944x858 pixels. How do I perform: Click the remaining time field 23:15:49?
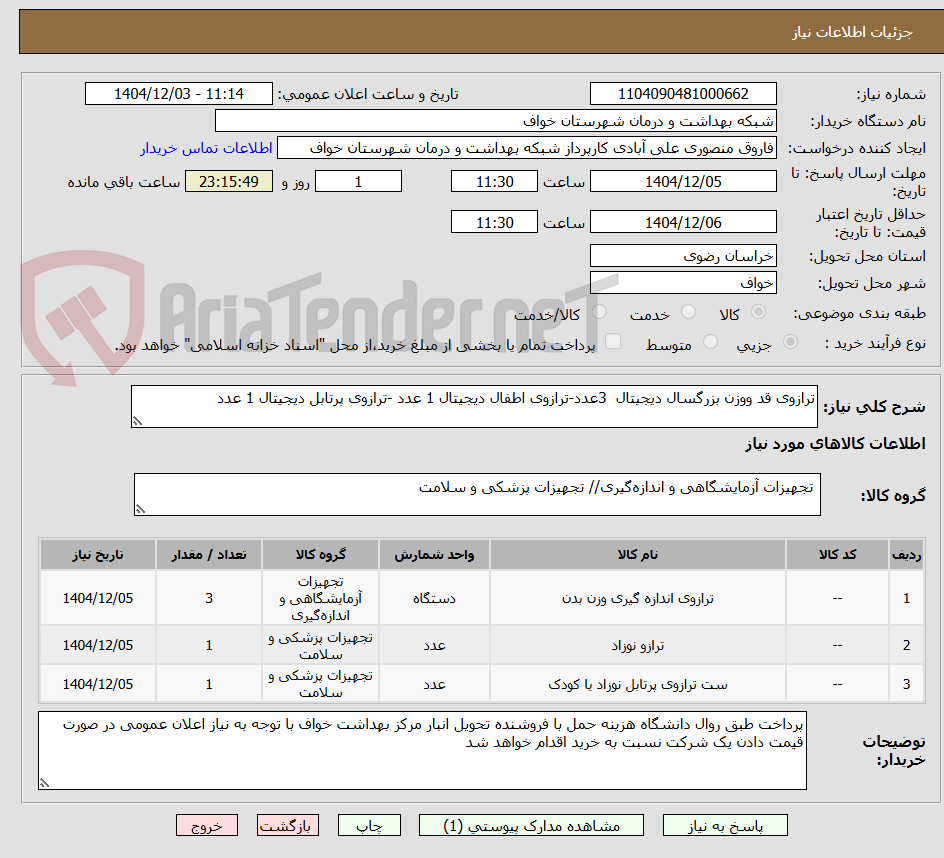tap(229, 181)
